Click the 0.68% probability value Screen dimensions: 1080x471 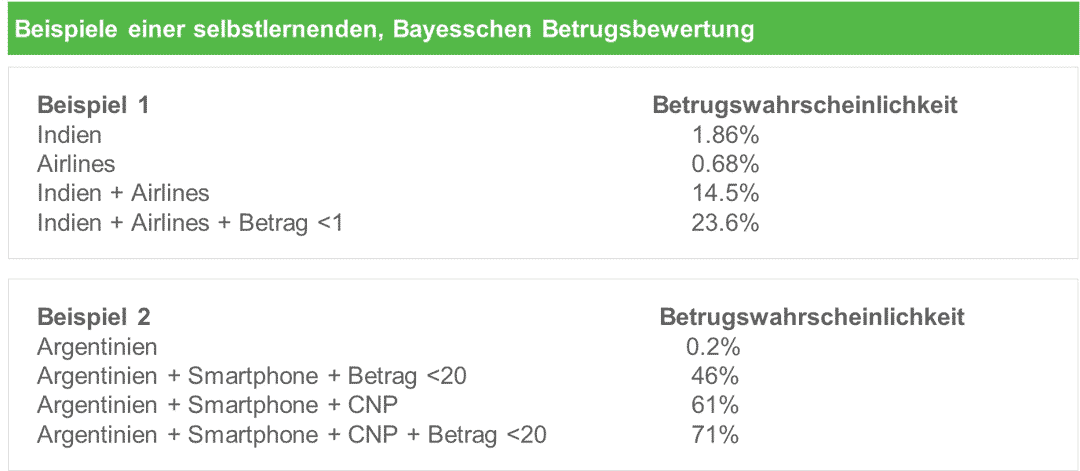coord(725,164)
